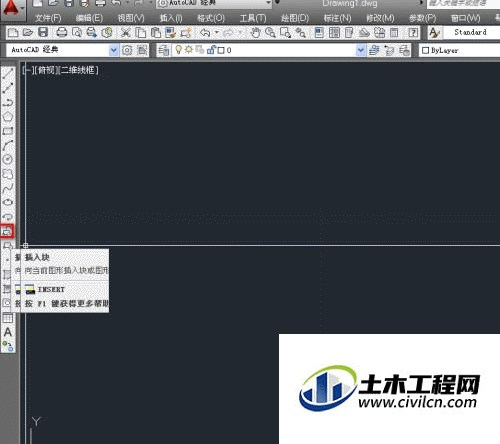Image resolution: width=500 pixels, height=444 pixels.
Task: Click the Save floppy disk icon
Action: point(43,33)
